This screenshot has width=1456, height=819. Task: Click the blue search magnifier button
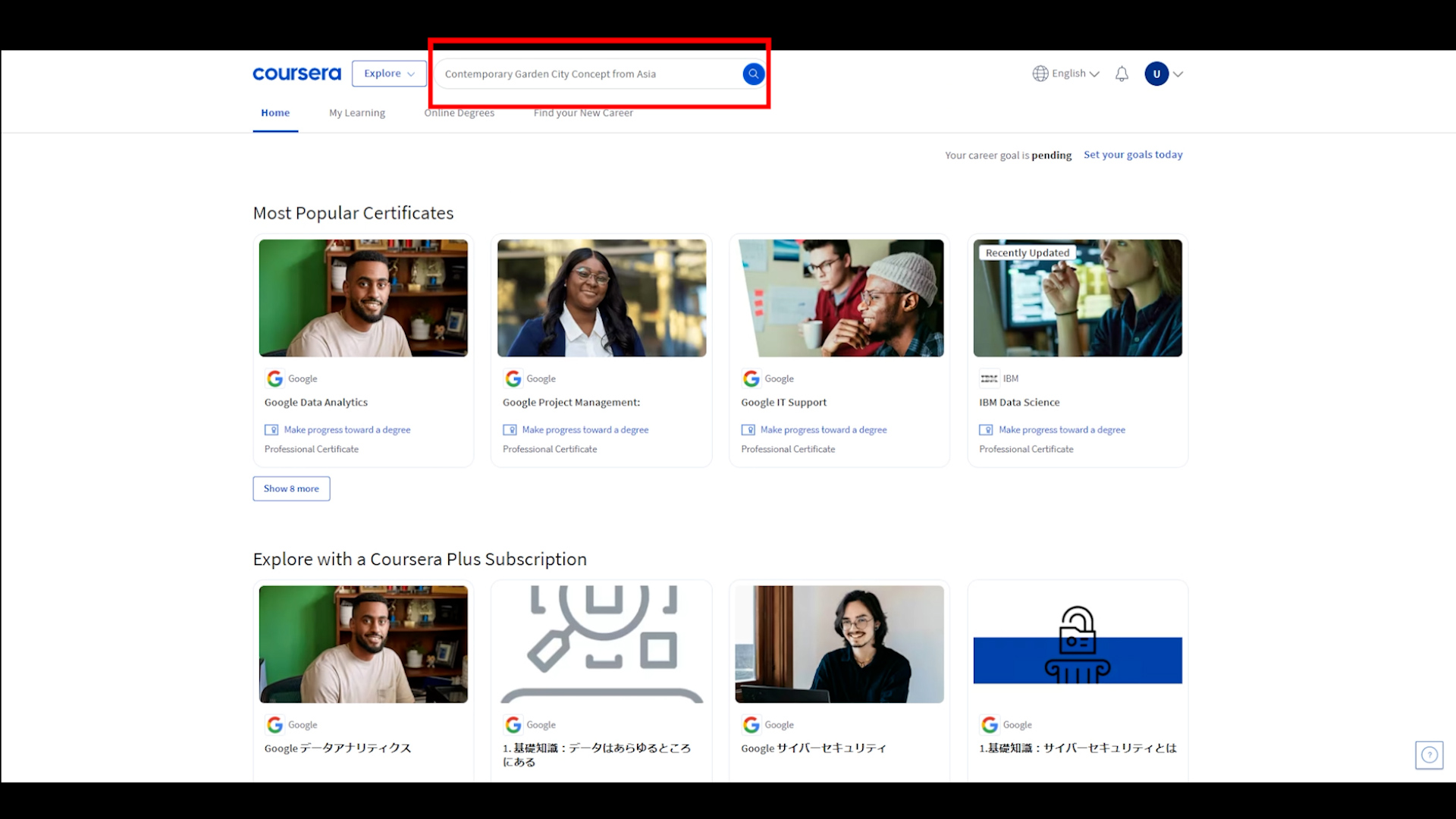(x=753, y=74)
